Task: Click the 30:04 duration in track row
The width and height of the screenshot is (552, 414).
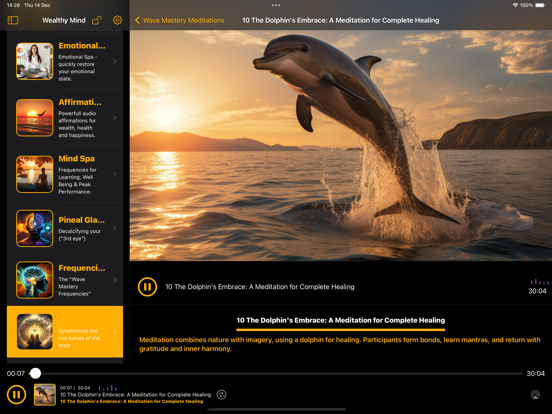Action: (x=537, y=291)
